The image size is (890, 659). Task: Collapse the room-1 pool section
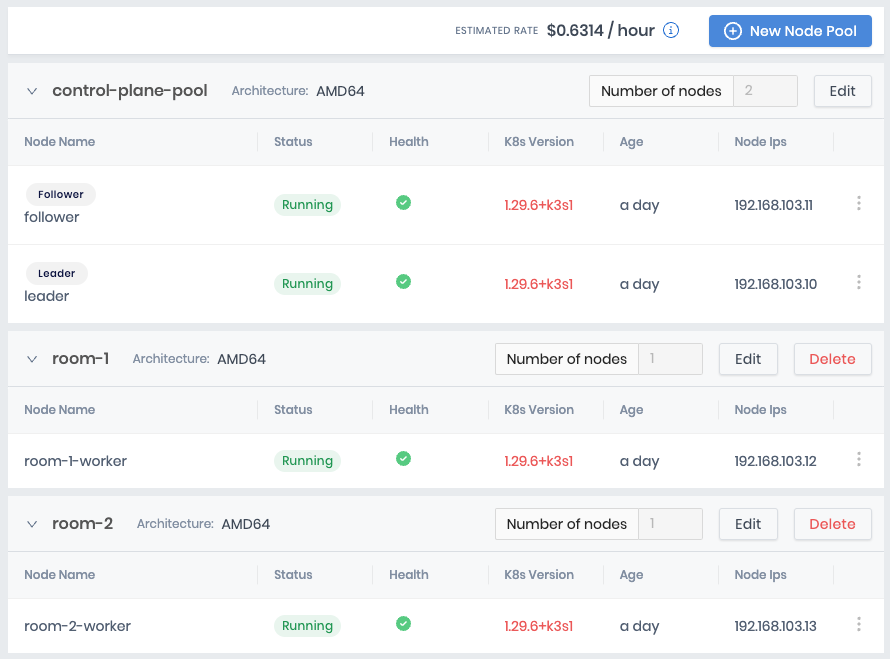pos(32,359)
